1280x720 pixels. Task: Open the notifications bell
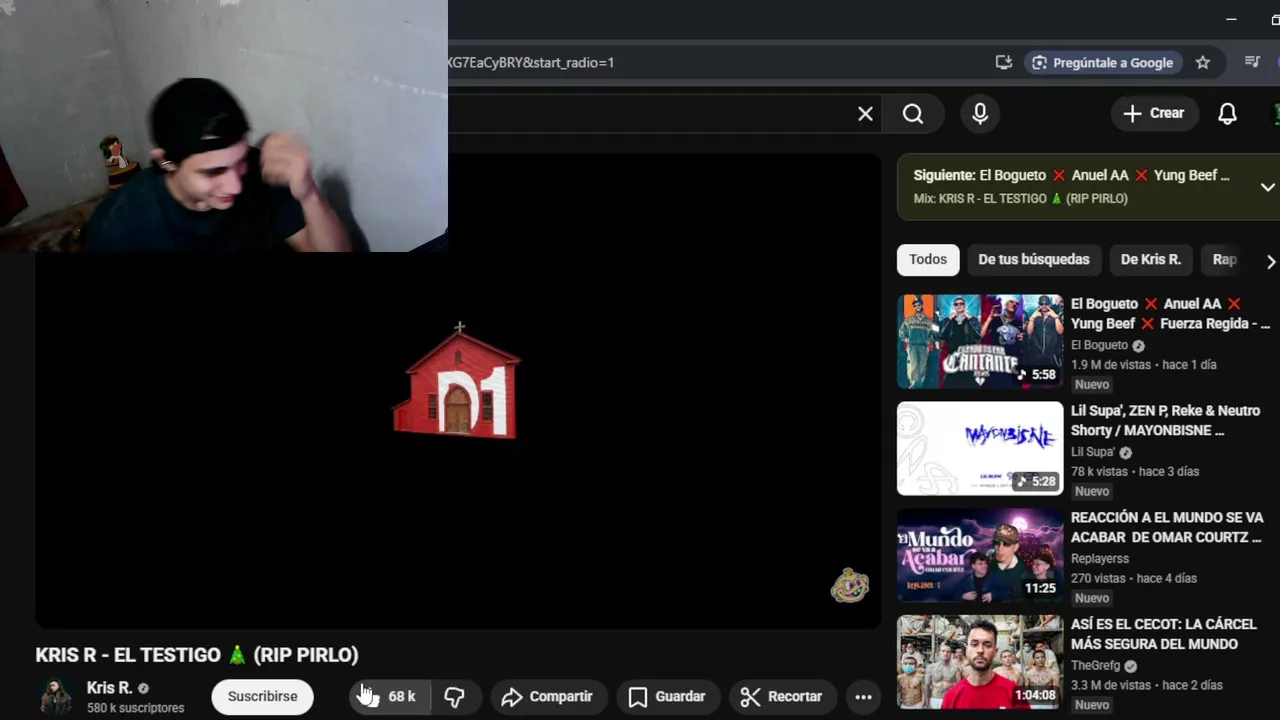pyautogui.click(x=1227, y=114)
